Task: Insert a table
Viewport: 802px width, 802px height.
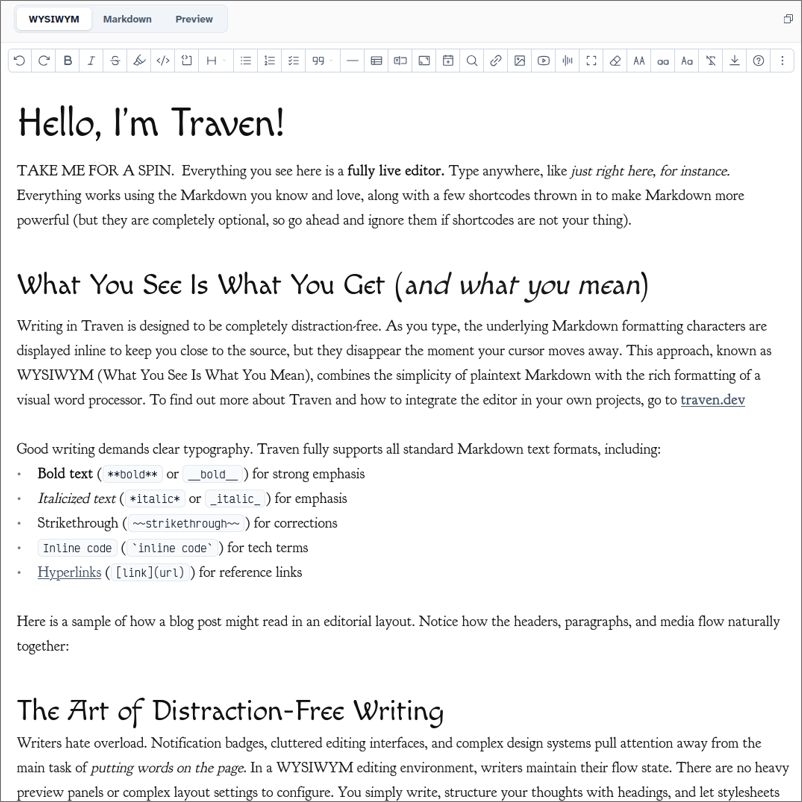Action: tap(376, 61)
